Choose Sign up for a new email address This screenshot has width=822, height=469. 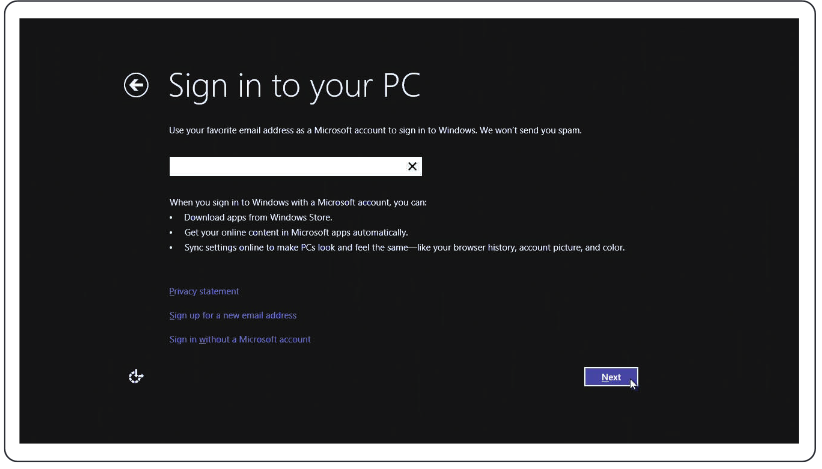tap(233, 315)
